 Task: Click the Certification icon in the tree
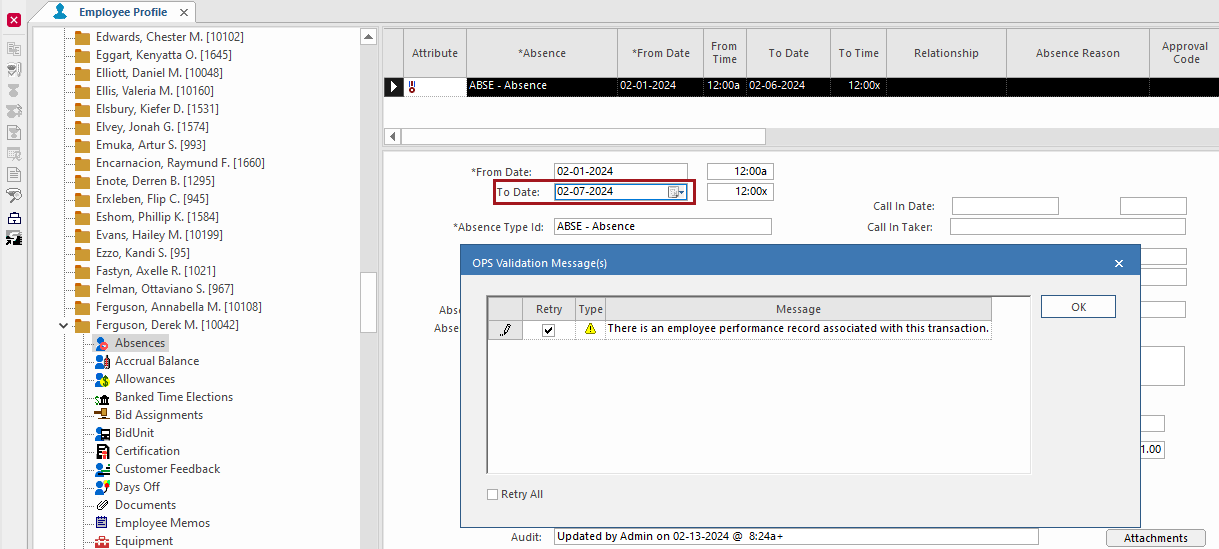(x=102, y=451)
